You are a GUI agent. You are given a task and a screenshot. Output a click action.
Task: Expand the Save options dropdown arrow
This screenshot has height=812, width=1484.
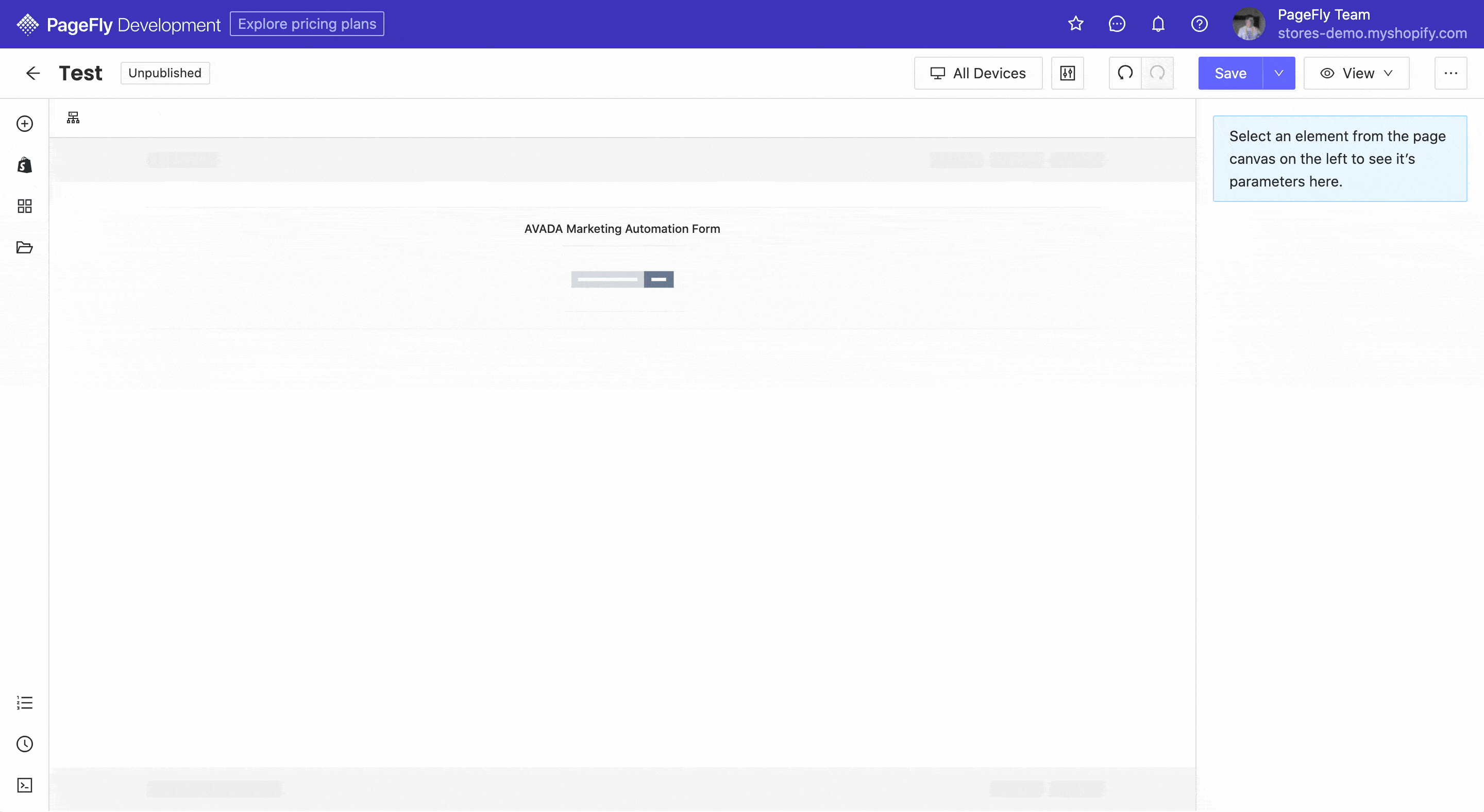point(1279,73)
